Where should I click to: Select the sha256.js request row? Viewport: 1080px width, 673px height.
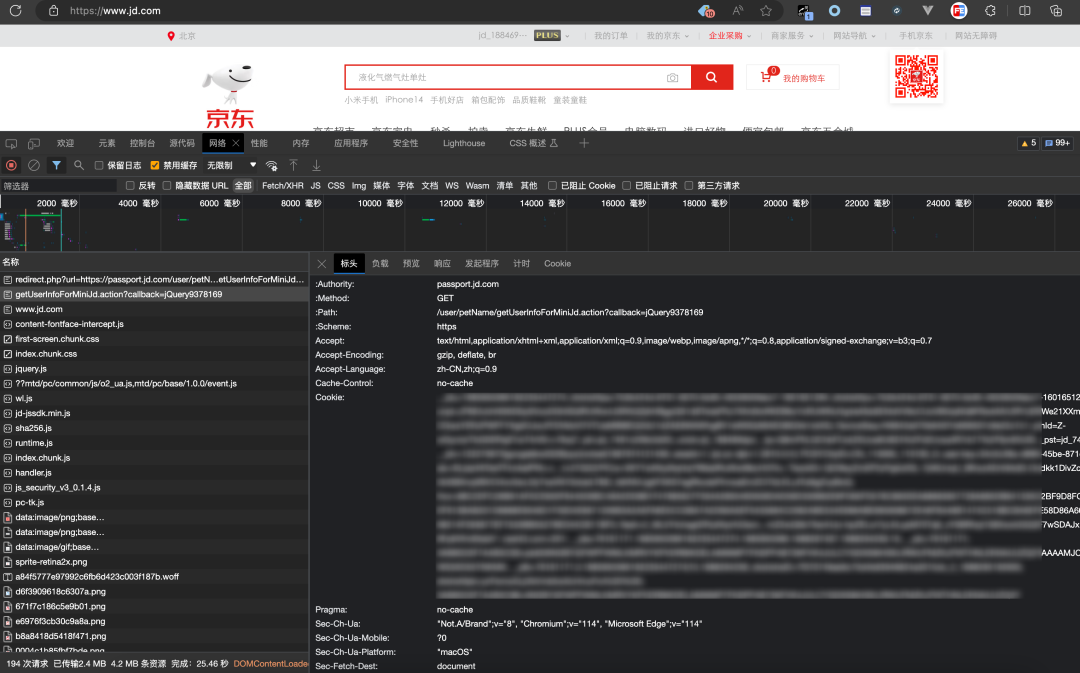[x=154, y=428]
